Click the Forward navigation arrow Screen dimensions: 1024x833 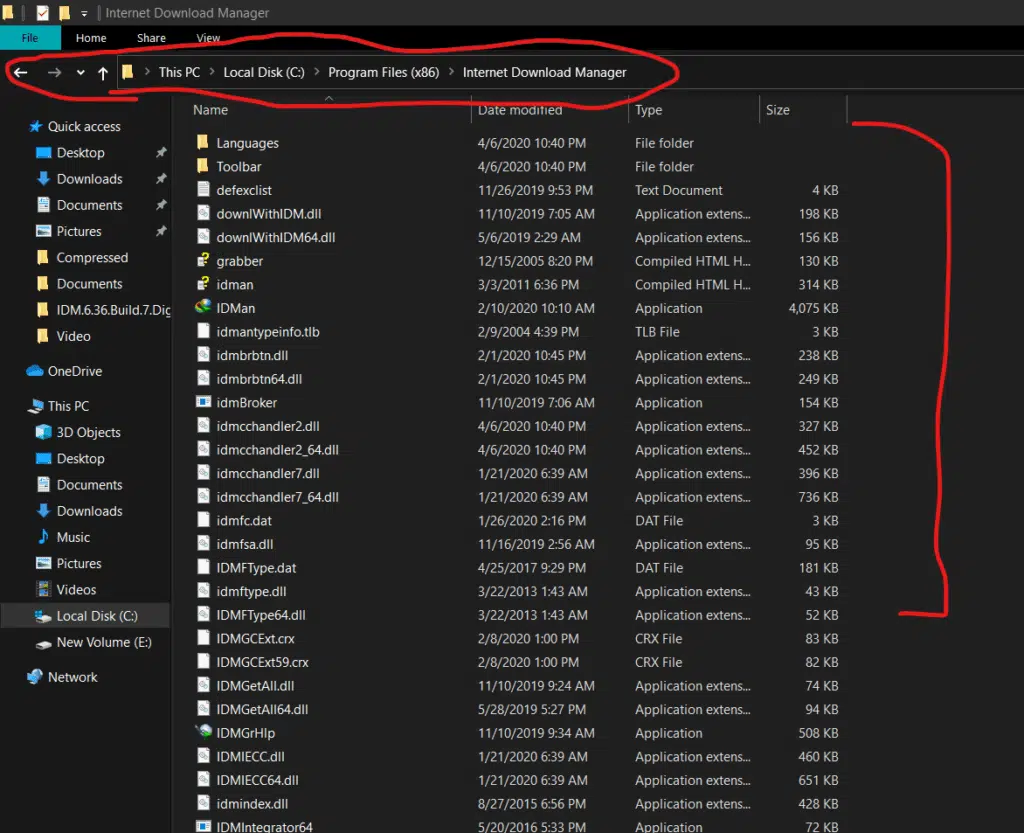click(54, 72)
